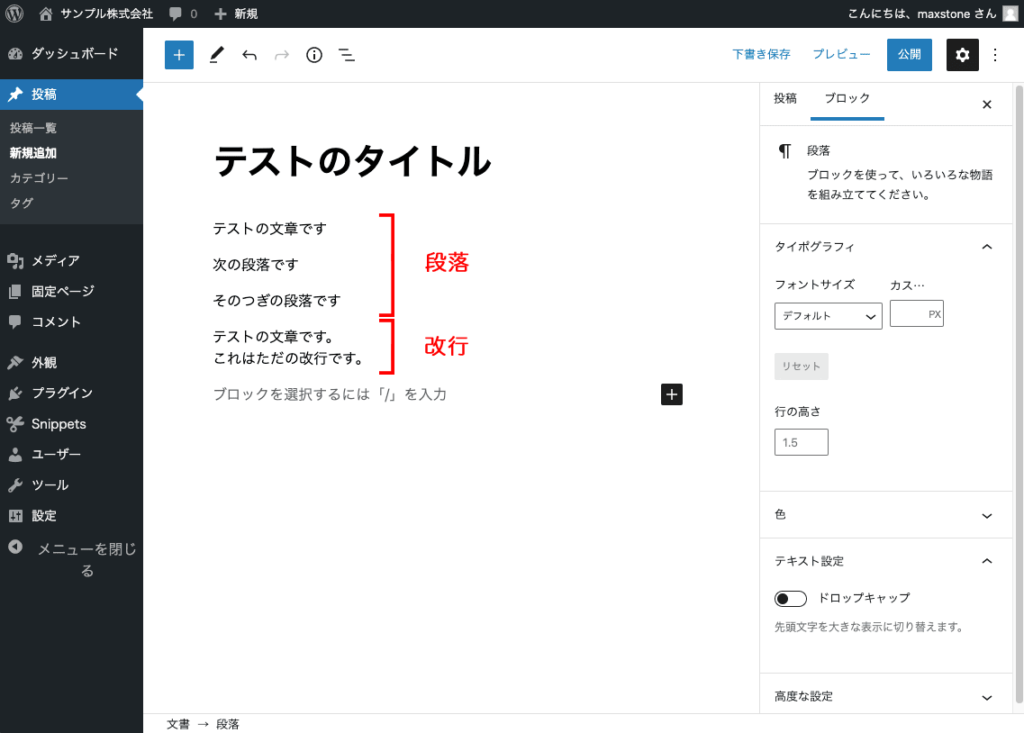This screenshot has width=1024, height=733.
Task: Click the settings gear icon
Action: (x=962, y=55)
